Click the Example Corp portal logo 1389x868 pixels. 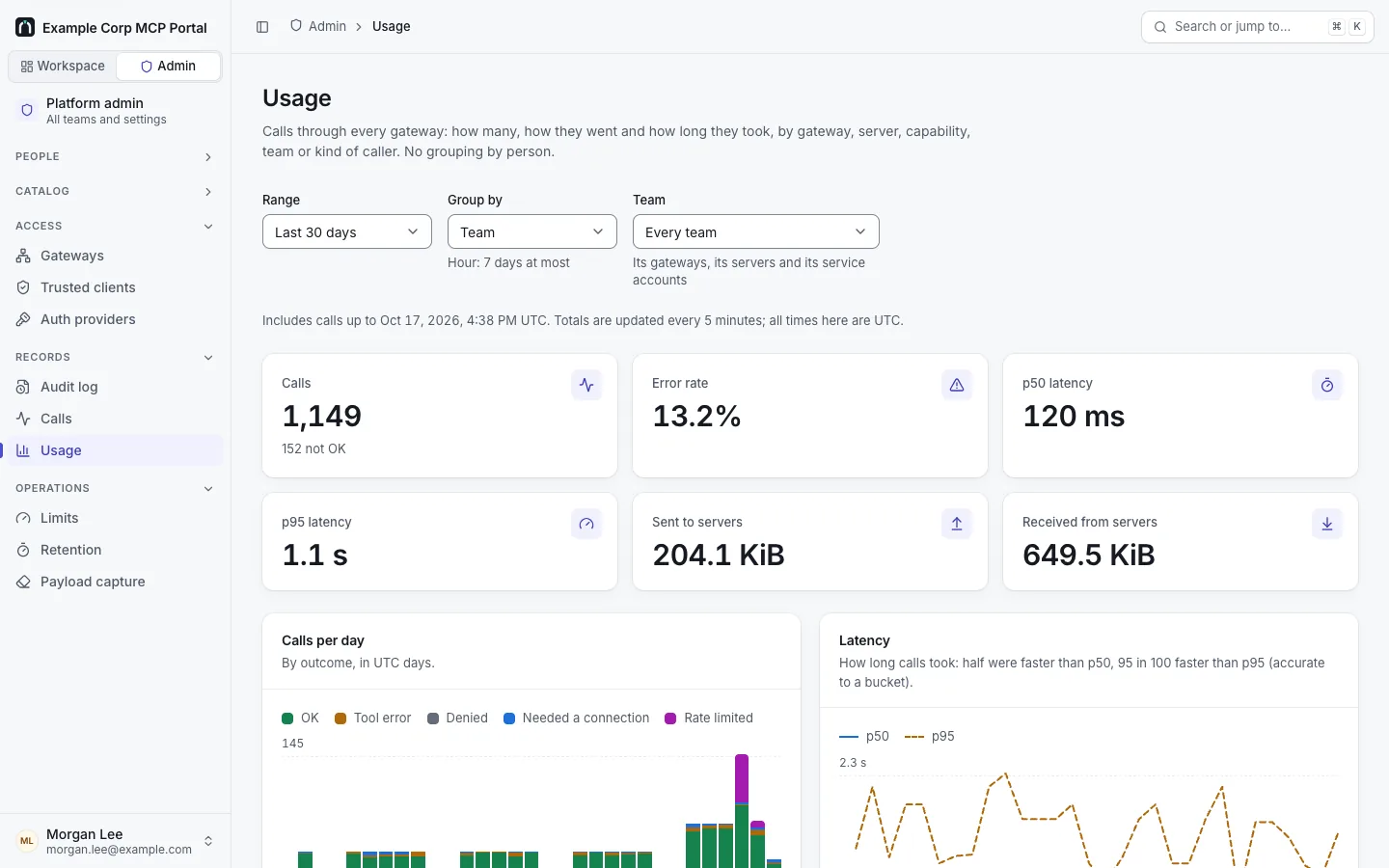click(25, 27)
